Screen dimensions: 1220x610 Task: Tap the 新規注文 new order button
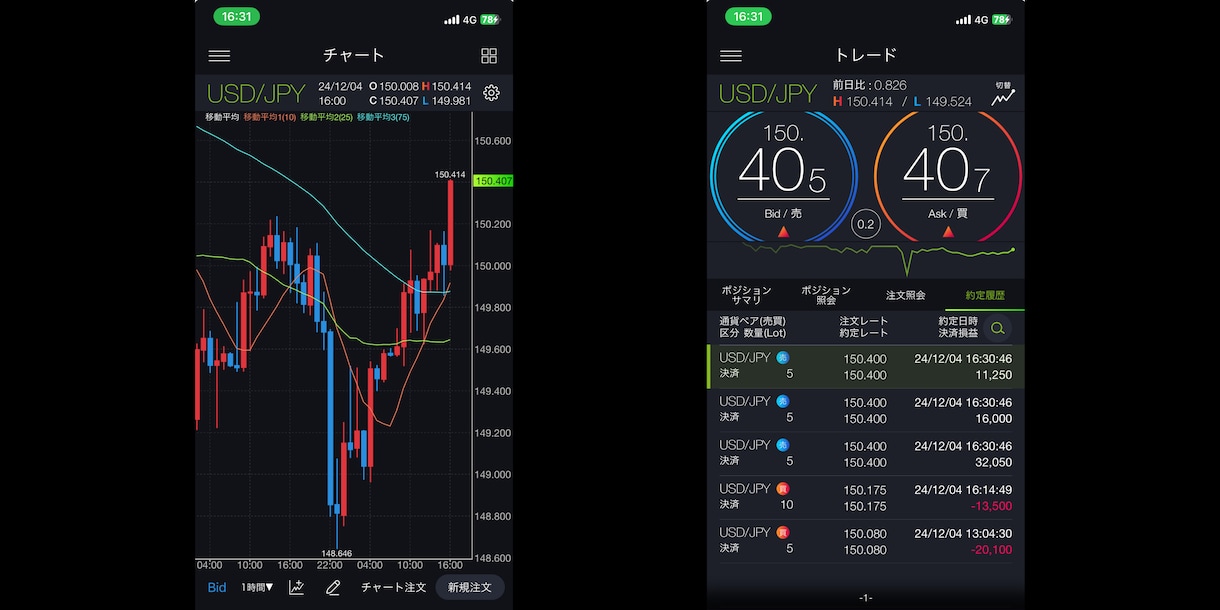pyautogui.click(x=470, y=587)
